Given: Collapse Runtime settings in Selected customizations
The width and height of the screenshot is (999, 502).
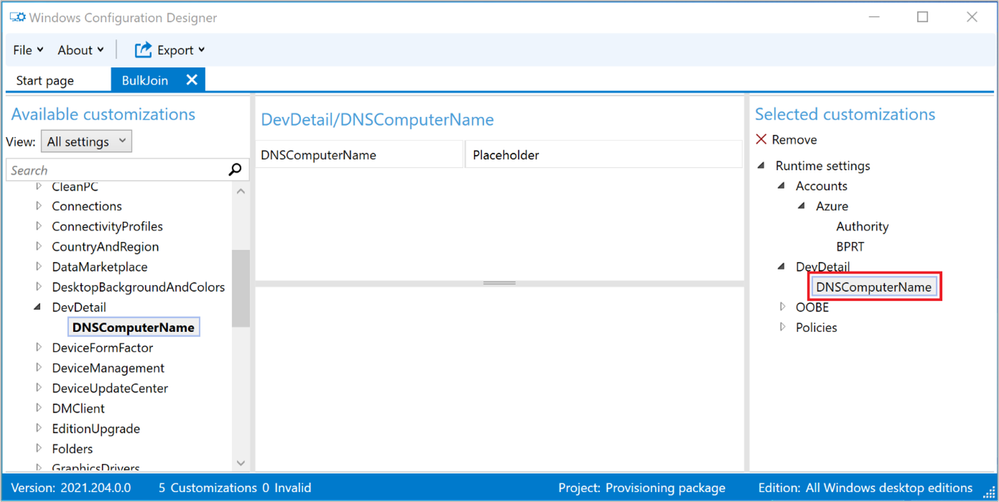Looking at the screenshot, I should (x=761, y=166).
